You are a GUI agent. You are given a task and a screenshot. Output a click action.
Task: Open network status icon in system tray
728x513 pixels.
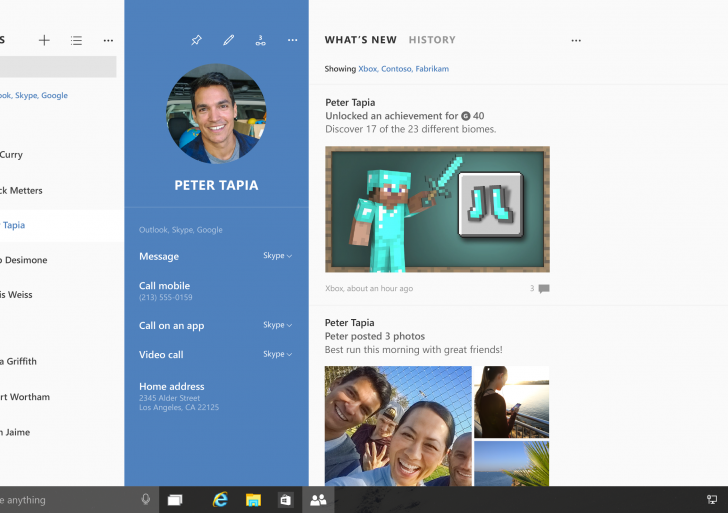(712, 500)
